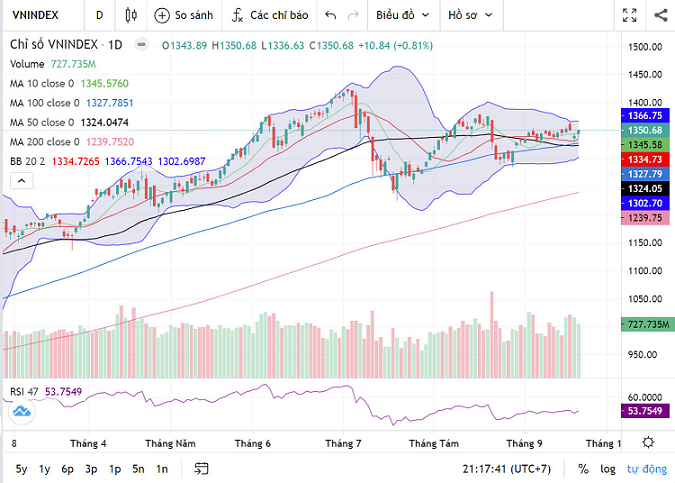The height and width of the screenshot is (483, 675).
Task: Click the D interval button
Action: 98,16
